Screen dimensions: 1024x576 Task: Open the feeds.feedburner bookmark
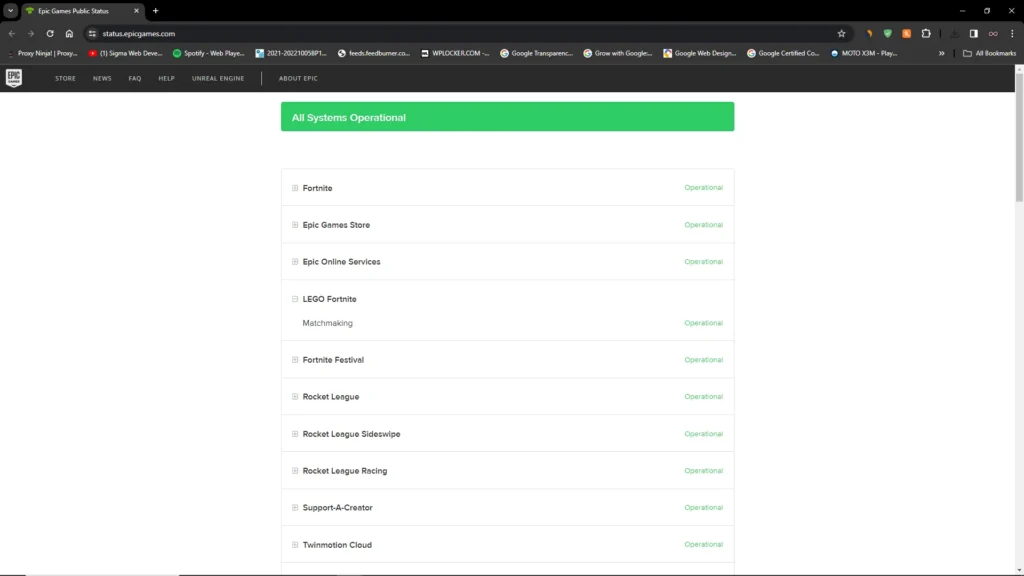[x=374, y=53]
